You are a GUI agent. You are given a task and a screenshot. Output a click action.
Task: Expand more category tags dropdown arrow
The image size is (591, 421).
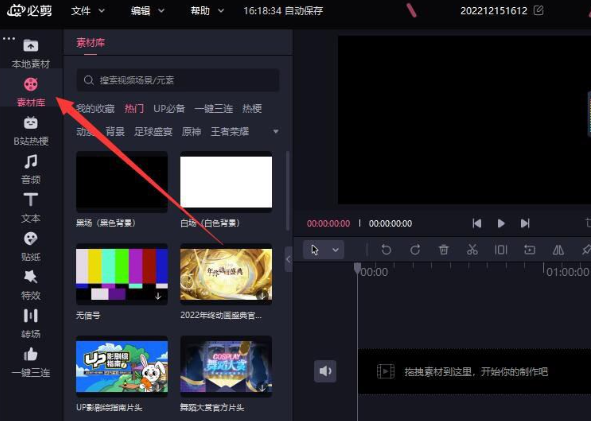click(276, 132)
